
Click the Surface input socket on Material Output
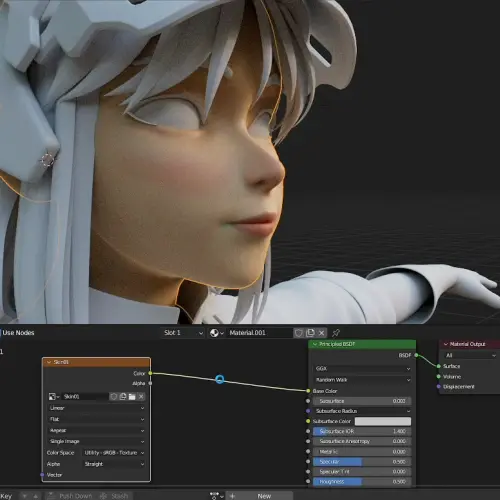[x=439, y=366]
